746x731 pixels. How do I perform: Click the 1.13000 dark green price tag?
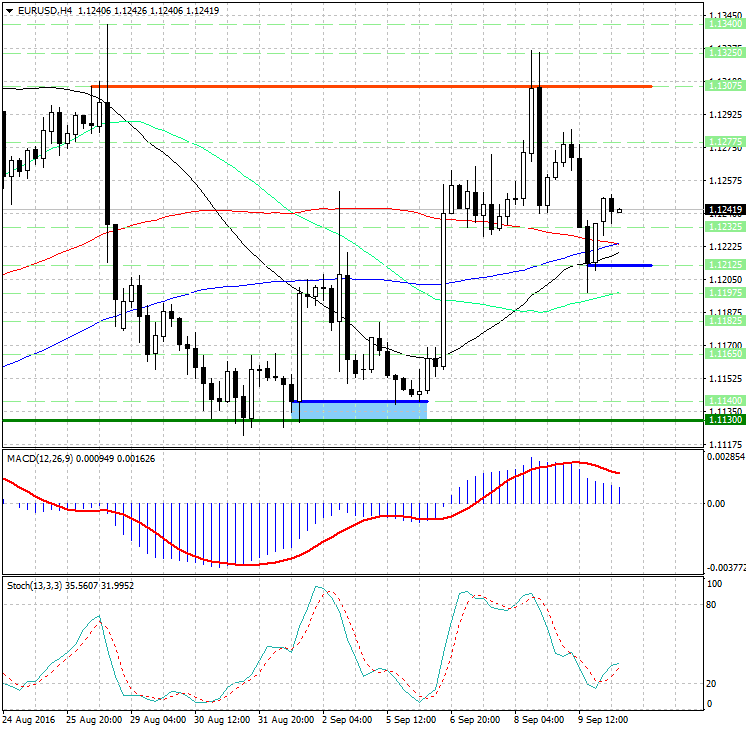tap(725, 420)
